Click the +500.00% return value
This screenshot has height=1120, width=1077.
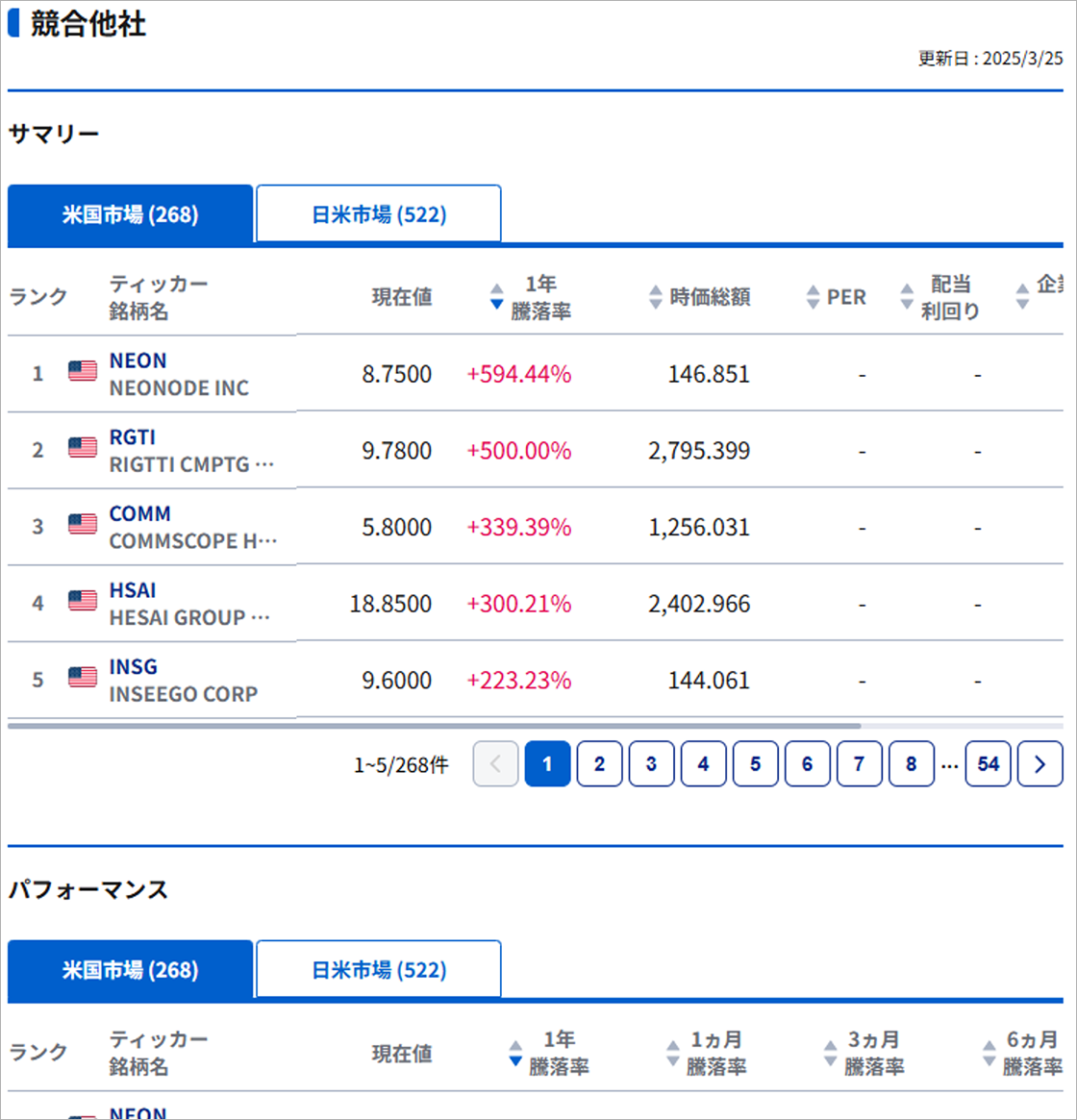coord(519,450)
